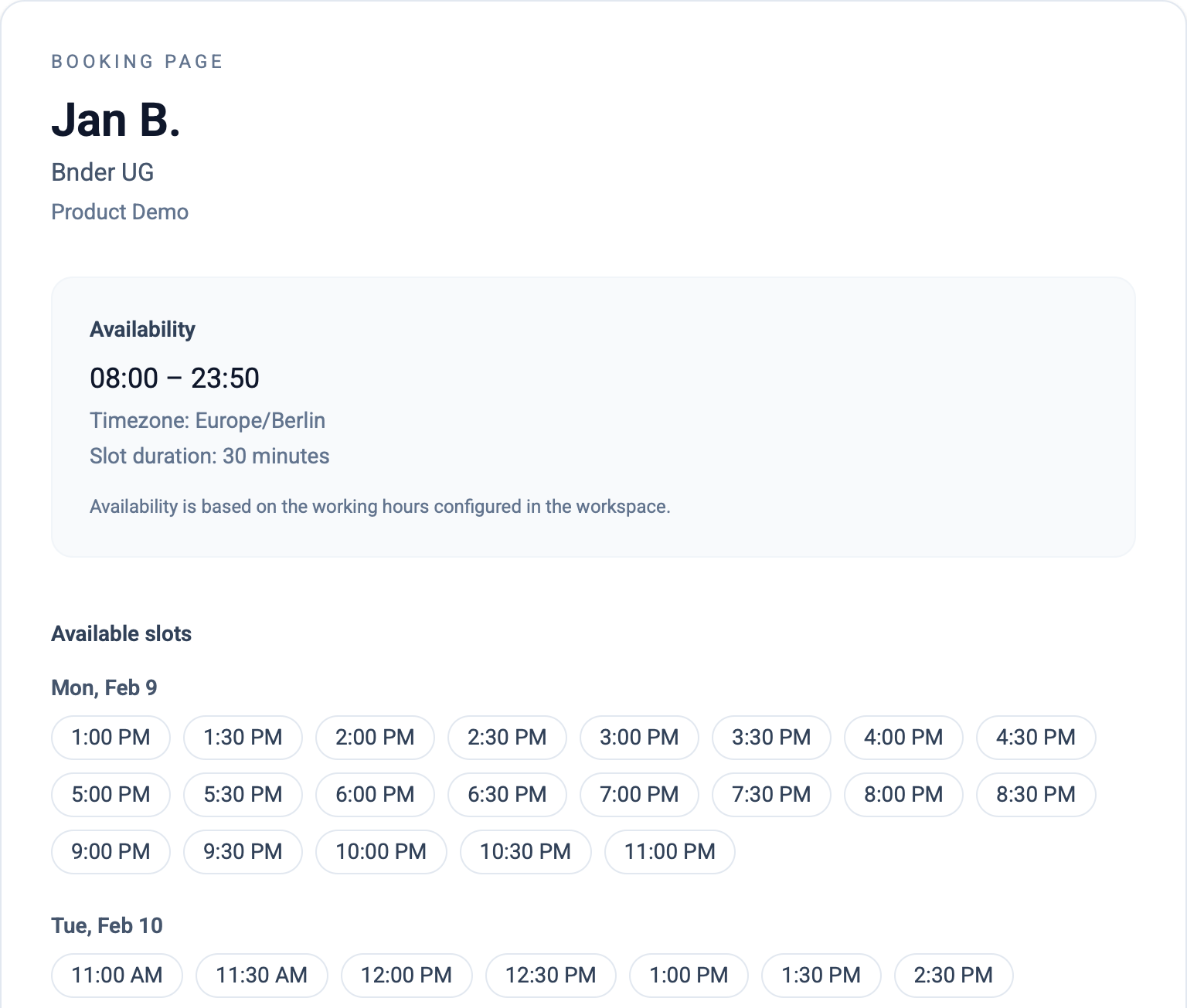The image size is (1187, 1008).
Task: Choose the 8:00 PM slot
Action: coord(903,794)
